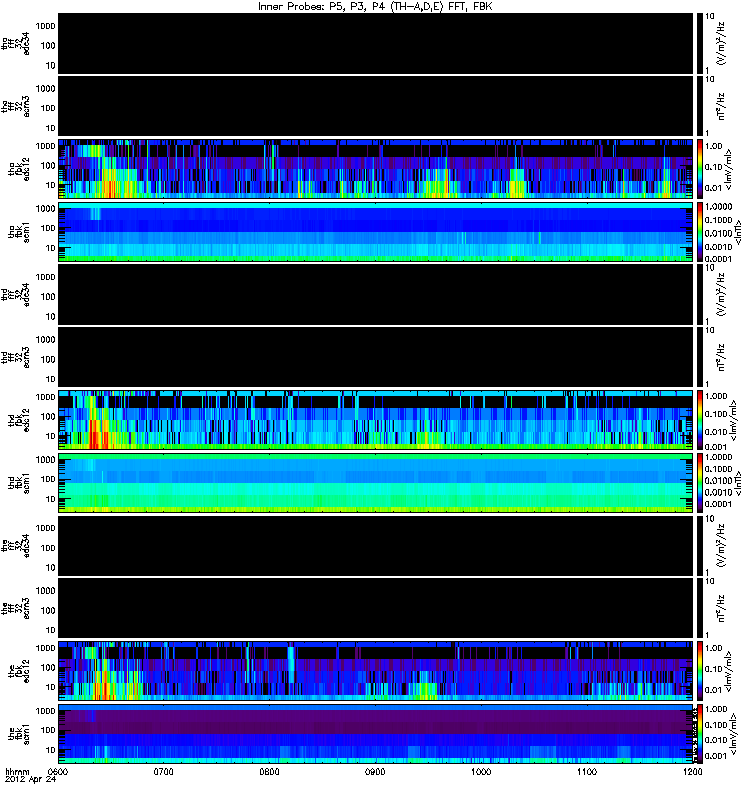The image size is (750, 800).
Task: Click the empty tha fff edc34 top panel
Action: point(376,43)
